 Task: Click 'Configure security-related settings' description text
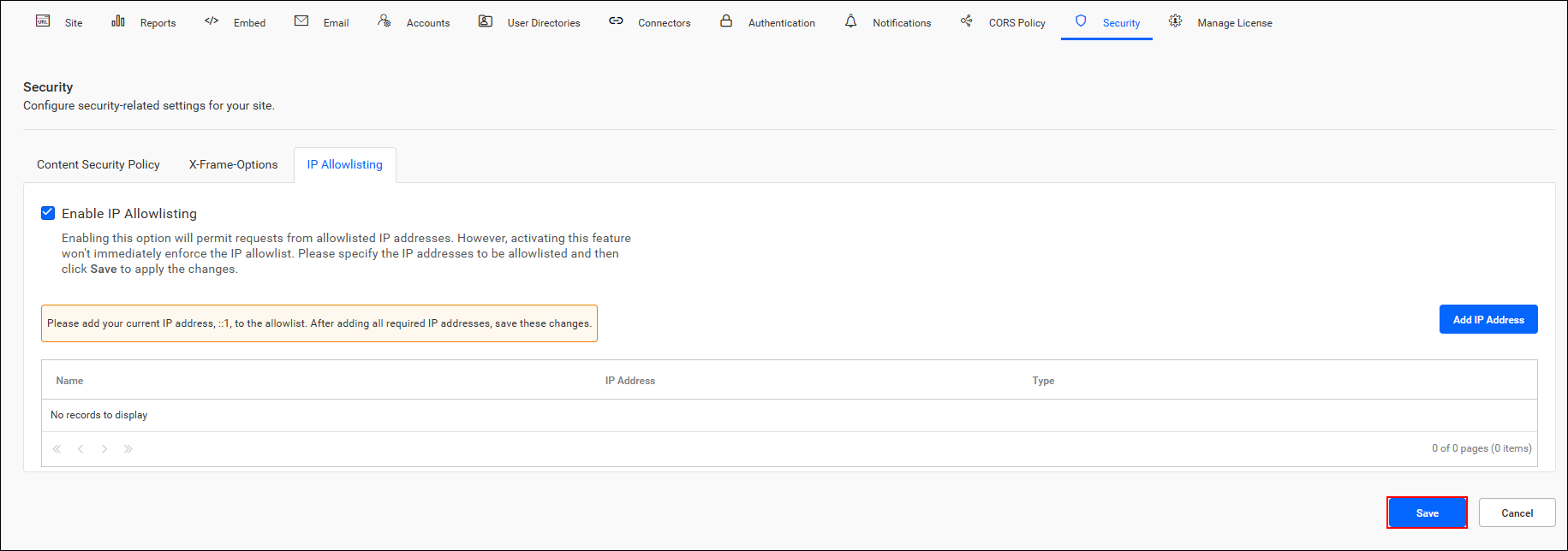tap(149, 105)
